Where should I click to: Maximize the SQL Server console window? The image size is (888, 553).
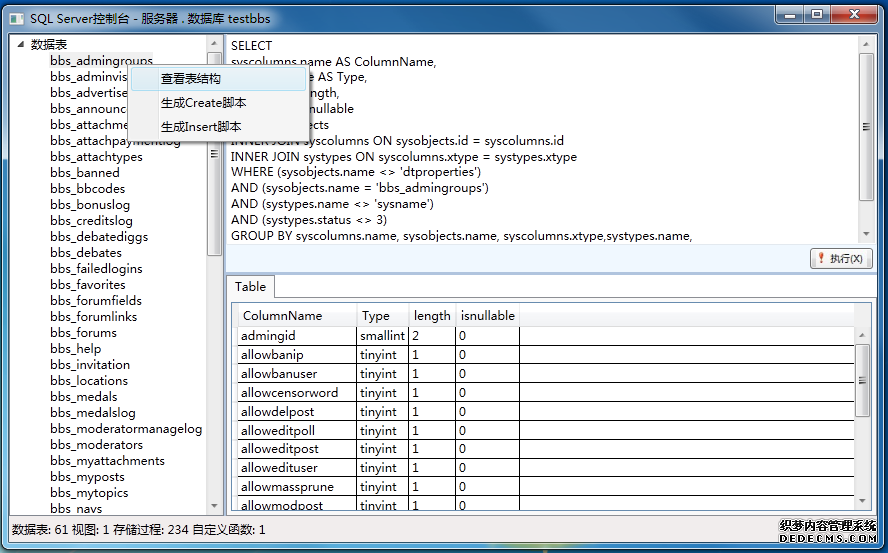[x=817, y=15]
